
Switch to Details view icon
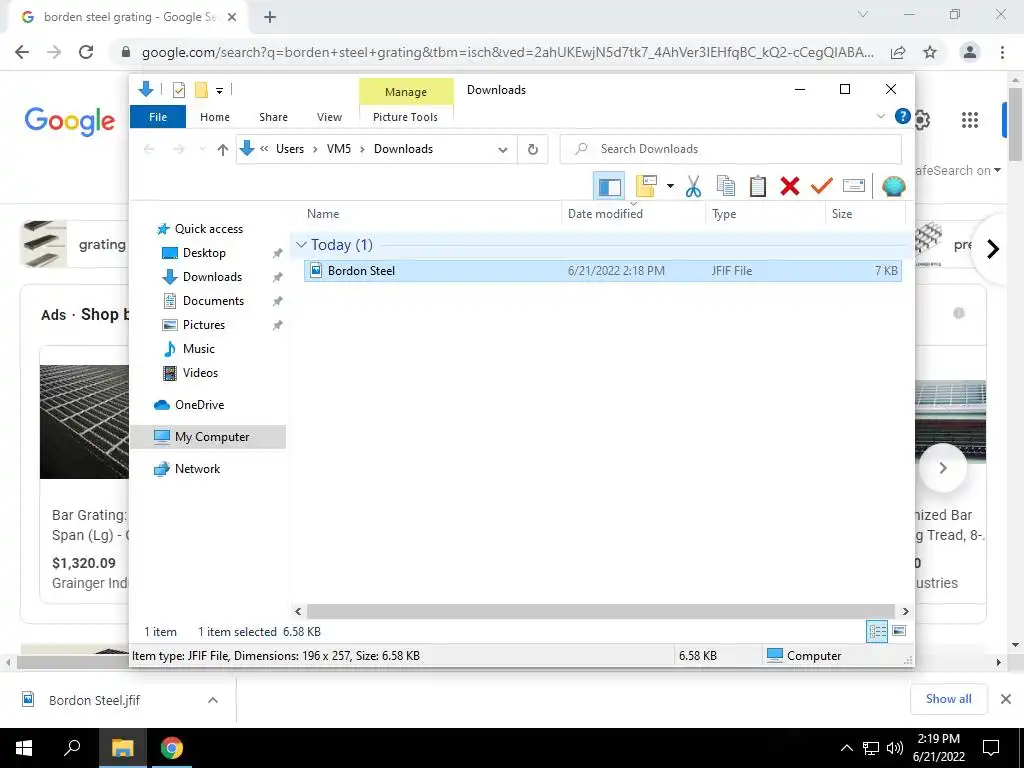click(x=877, y=631)
